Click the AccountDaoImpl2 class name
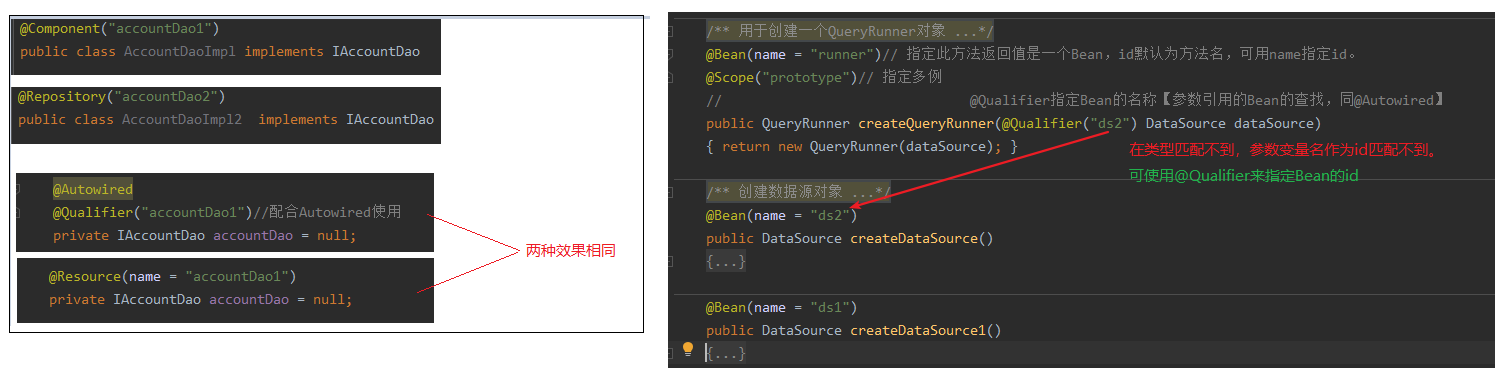Viewport: 1509px width, 379px height. (x=182, y=119)
